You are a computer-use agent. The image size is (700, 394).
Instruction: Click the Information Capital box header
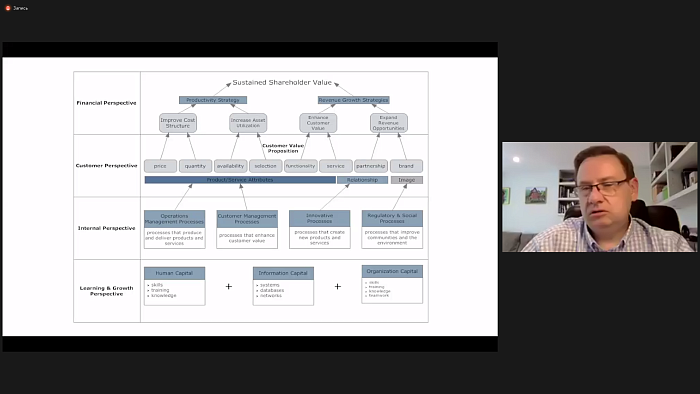tap(283, 273)
